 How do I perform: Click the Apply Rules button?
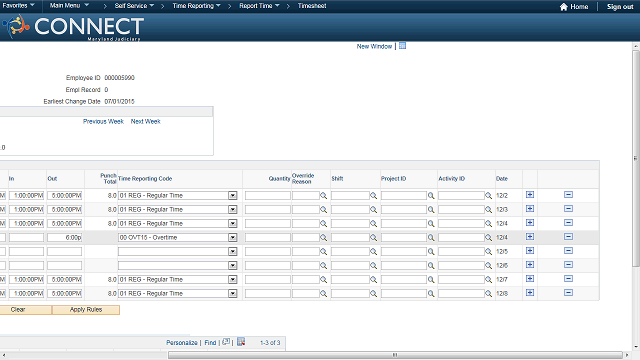click(86, 310)
